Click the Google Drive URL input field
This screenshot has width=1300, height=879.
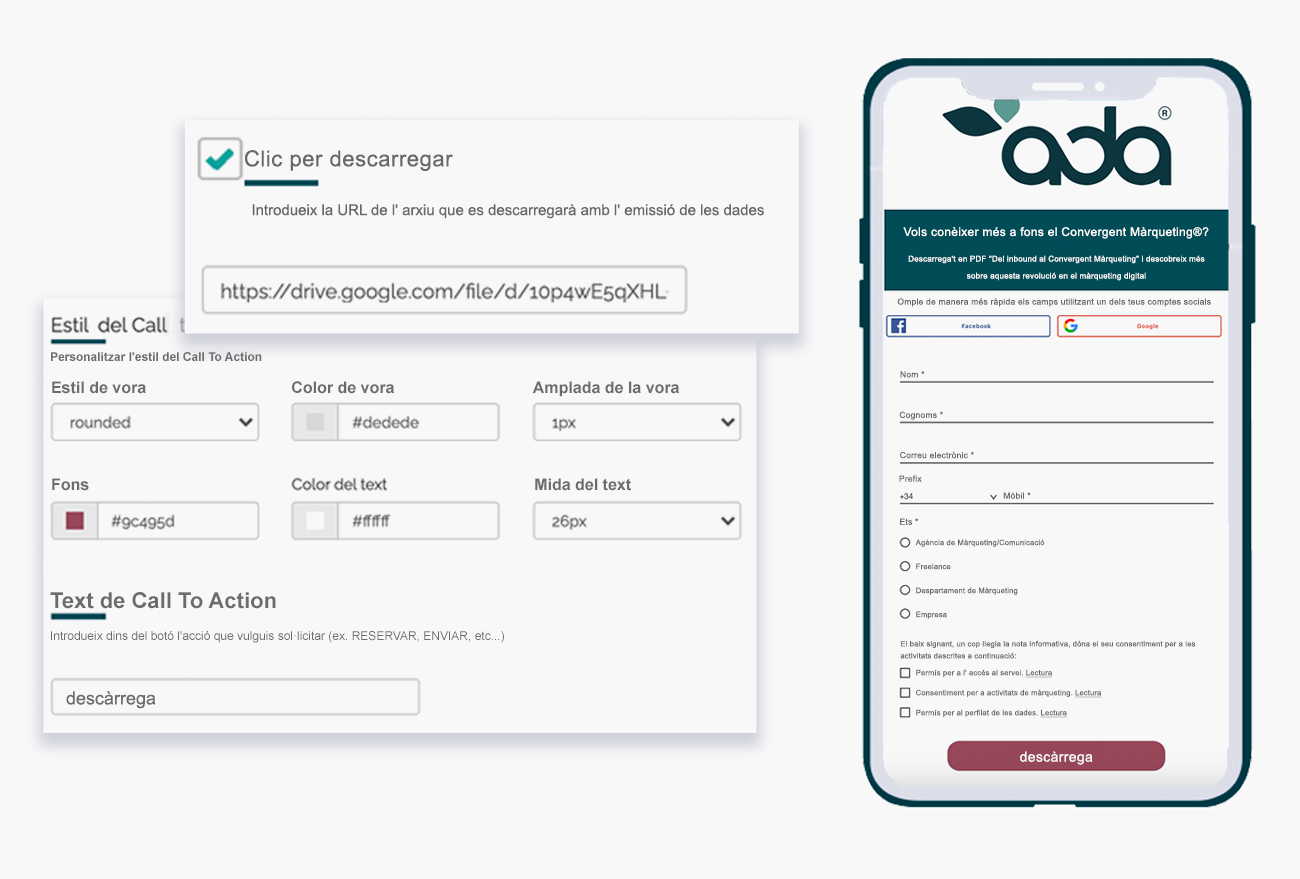tap(444, 290)
